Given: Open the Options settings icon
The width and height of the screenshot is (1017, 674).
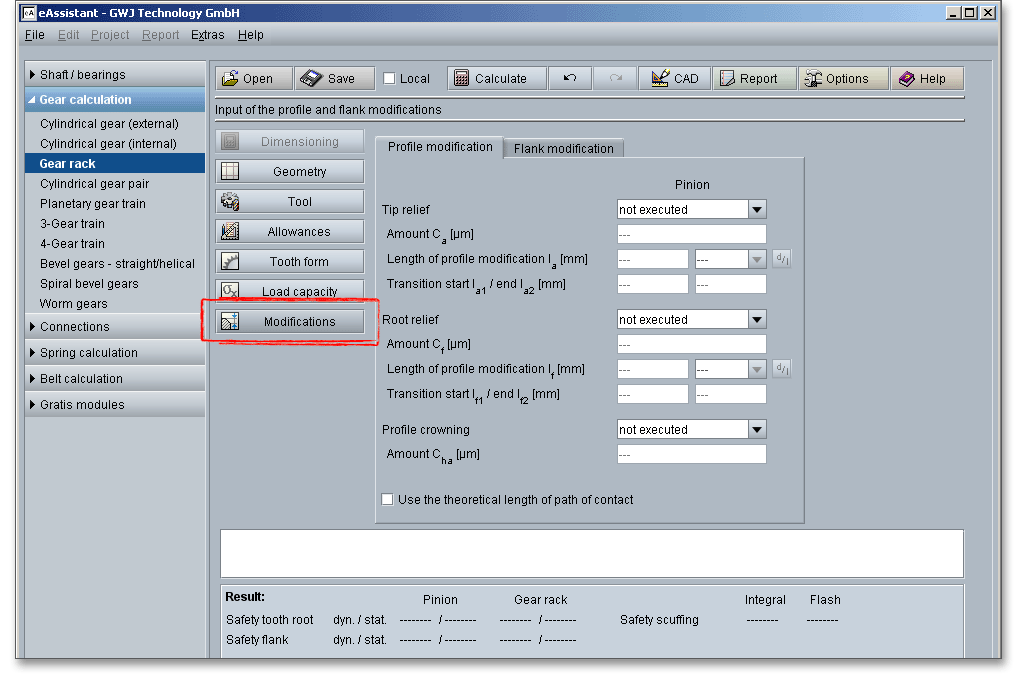Looking at the screenshot, I should point(812,79).
